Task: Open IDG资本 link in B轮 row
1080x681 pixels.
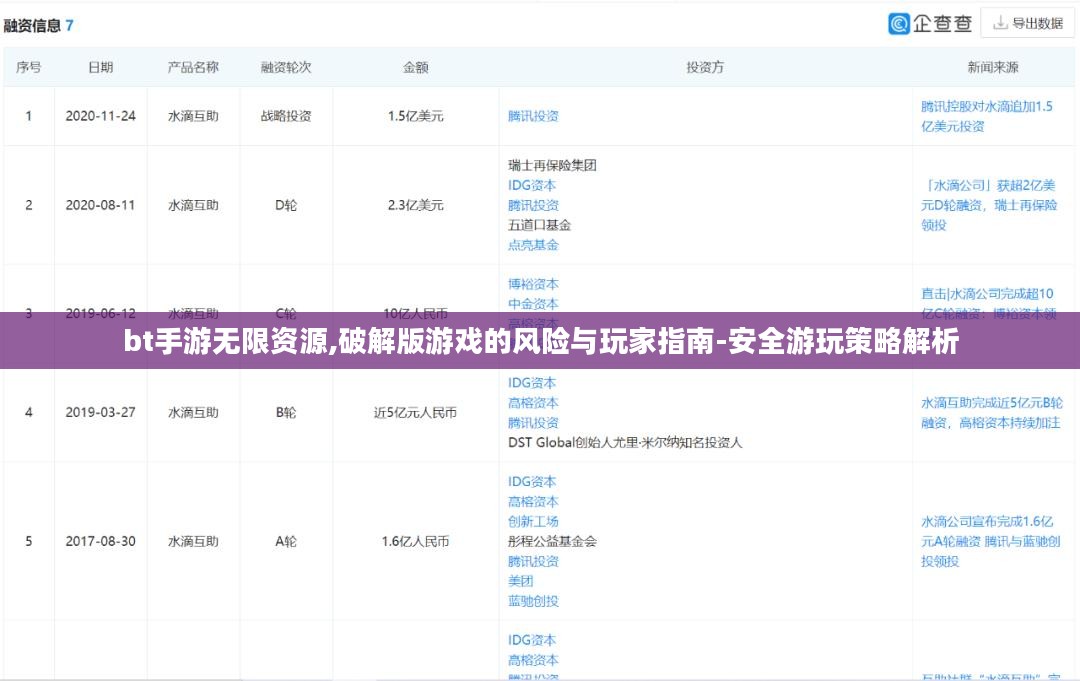Action: (x=532, y=383)
